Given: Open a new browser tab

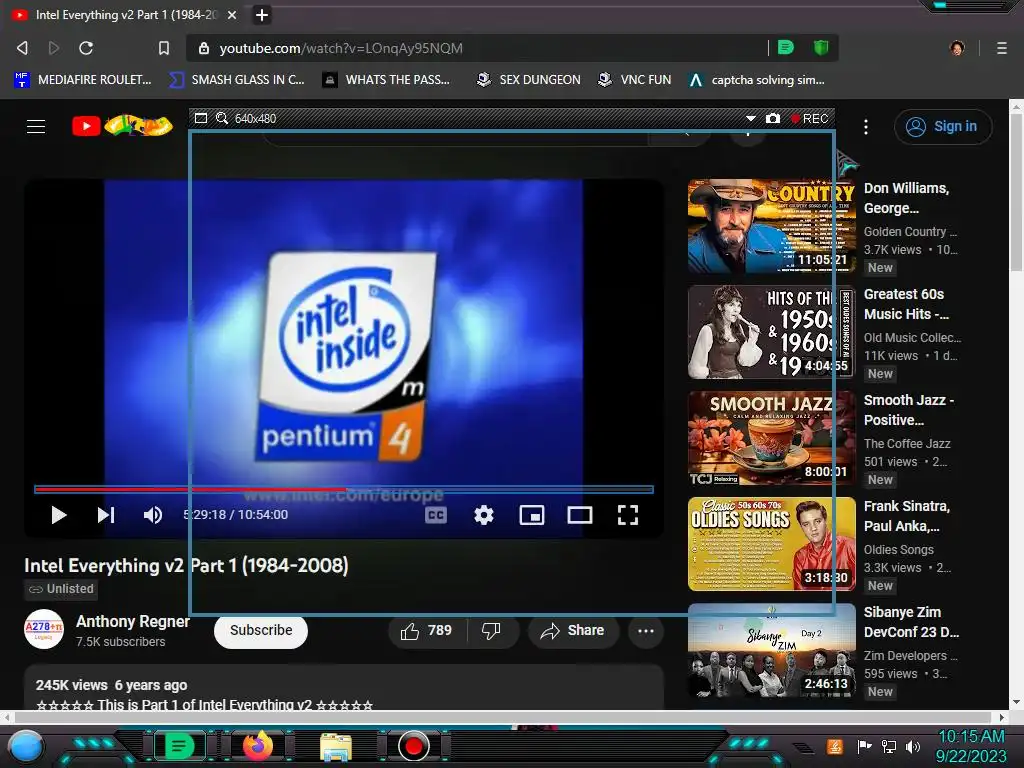Looking at the screenshot, I should pyautogui.click(x=261, y=14).
